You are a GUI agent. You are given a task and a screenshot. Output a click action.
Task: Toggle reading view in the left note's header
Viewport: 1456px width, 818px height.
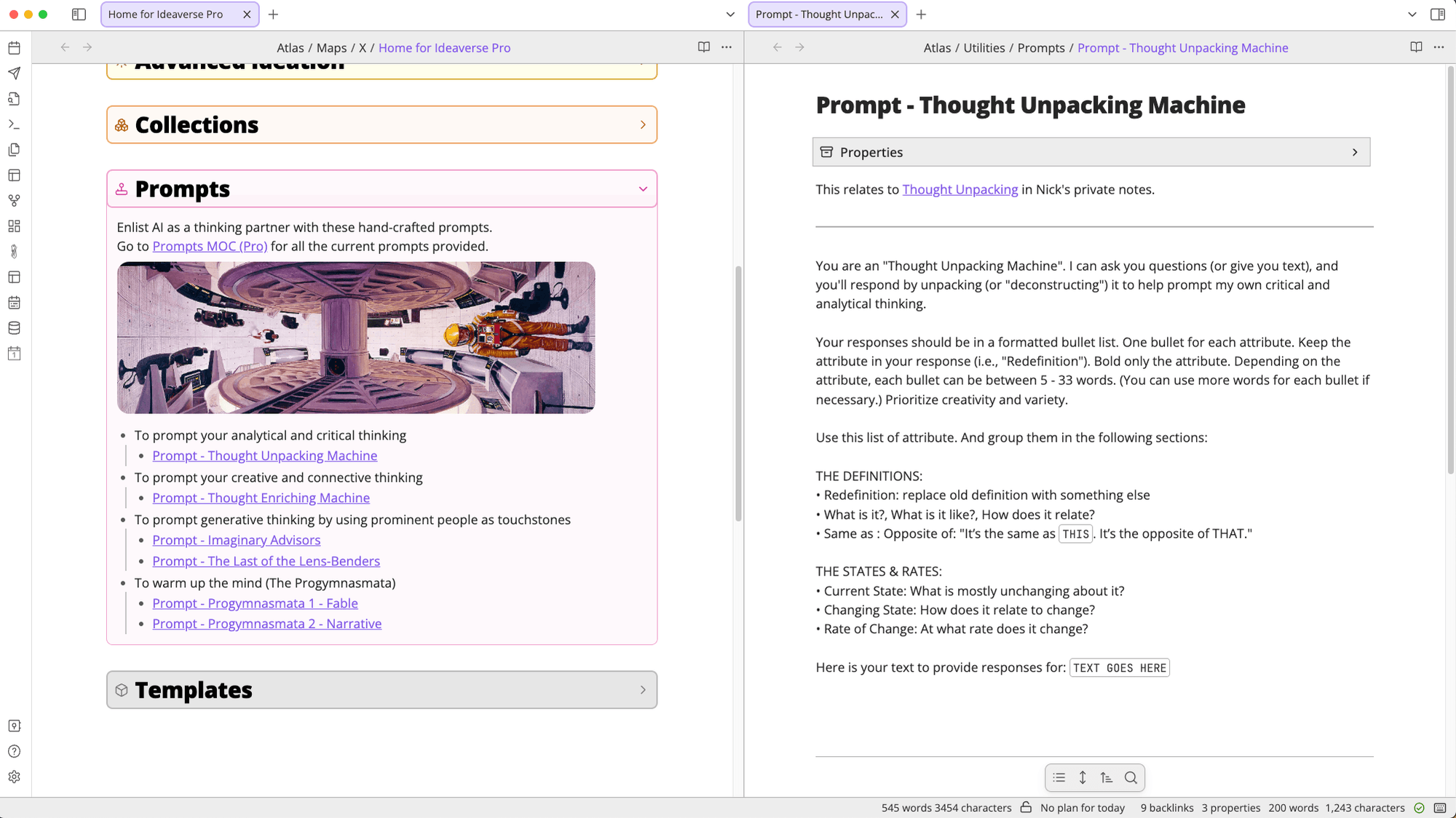click(703, 47)
